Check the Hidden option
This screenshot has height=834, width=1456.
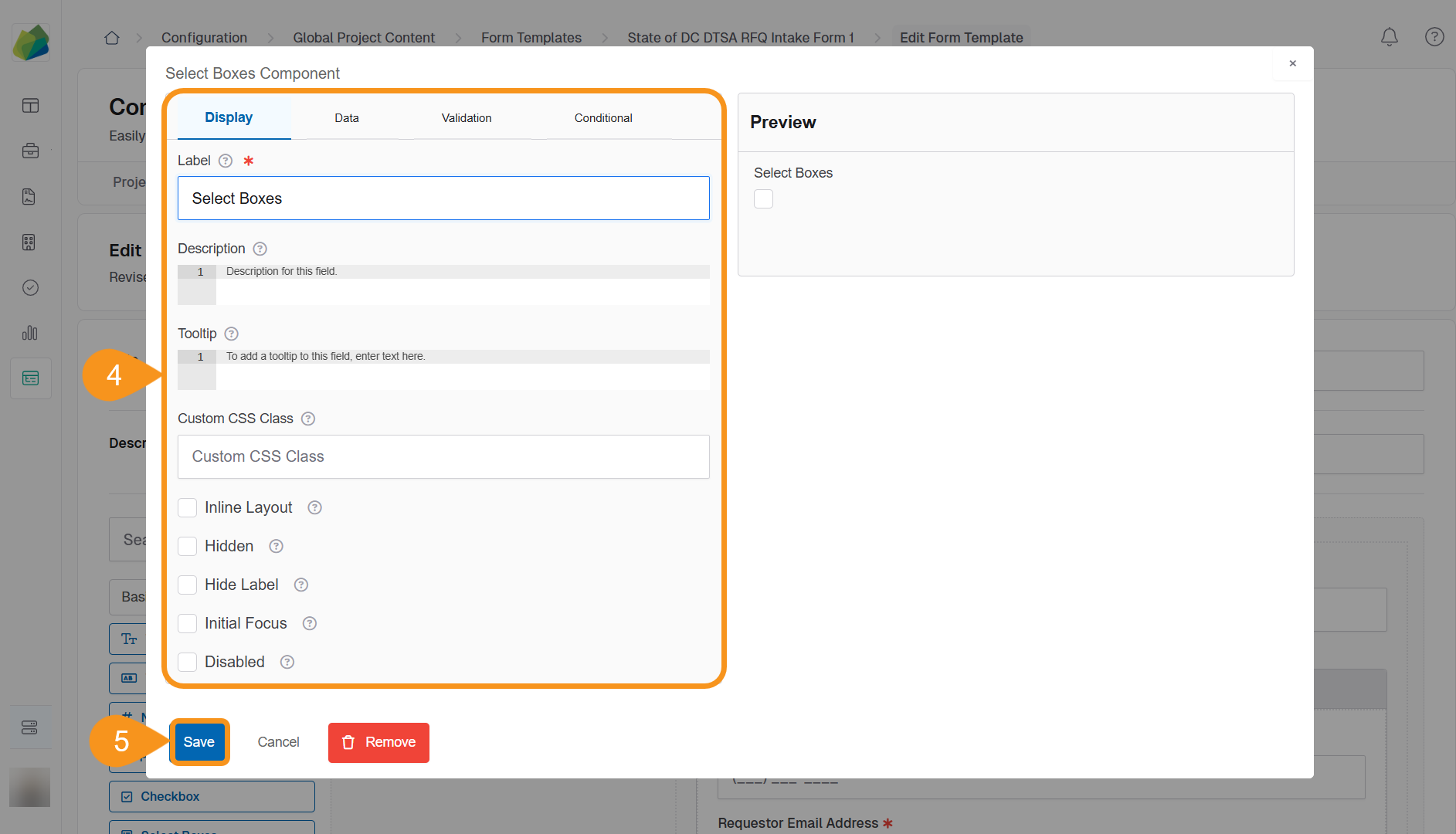point(187,546)
